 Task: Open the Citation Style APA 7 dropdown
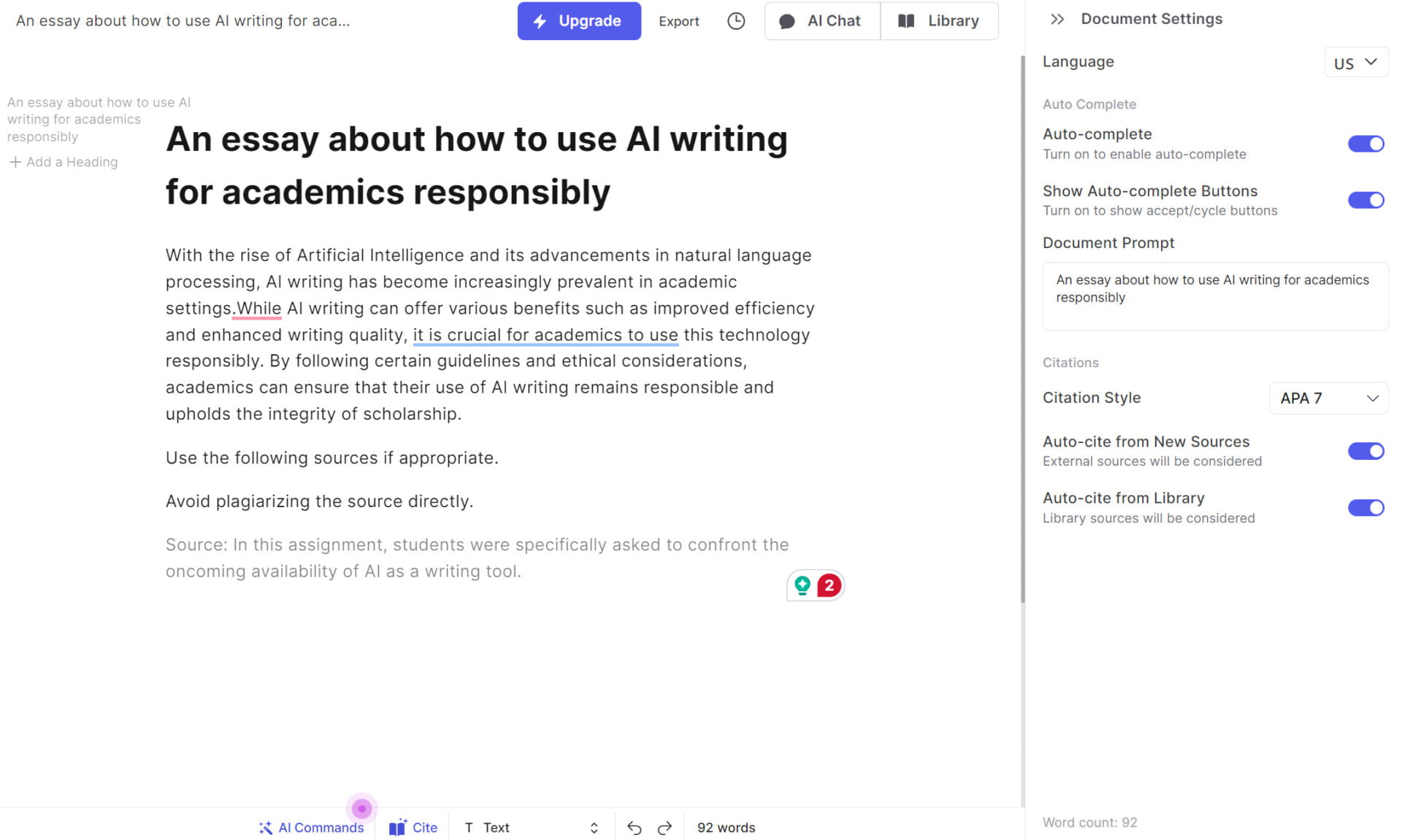[1328, 398]
